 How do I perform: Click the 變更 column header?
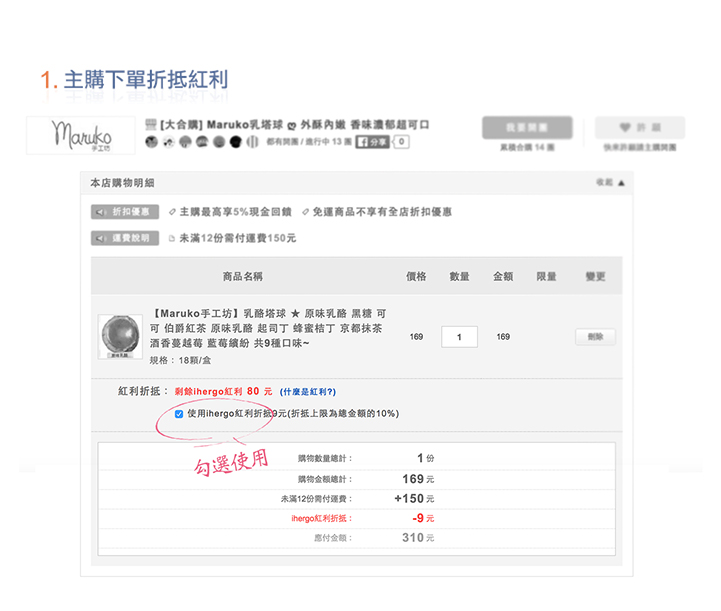click(x=595, y=276)
